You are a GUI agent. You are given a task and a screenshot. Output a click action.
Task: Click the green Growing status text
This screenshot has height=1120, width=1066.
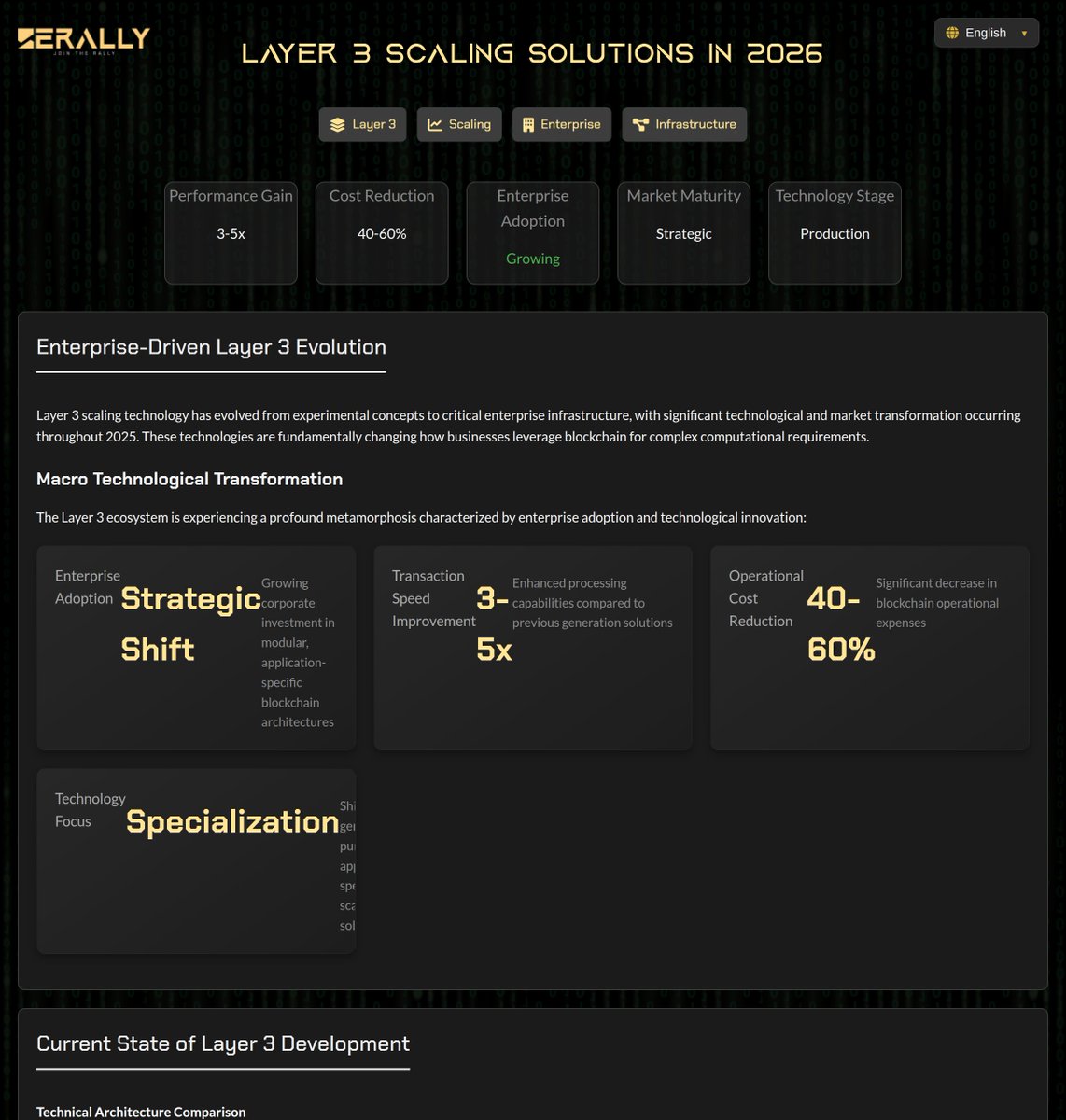pyautogui.click(x=533, y=259)
